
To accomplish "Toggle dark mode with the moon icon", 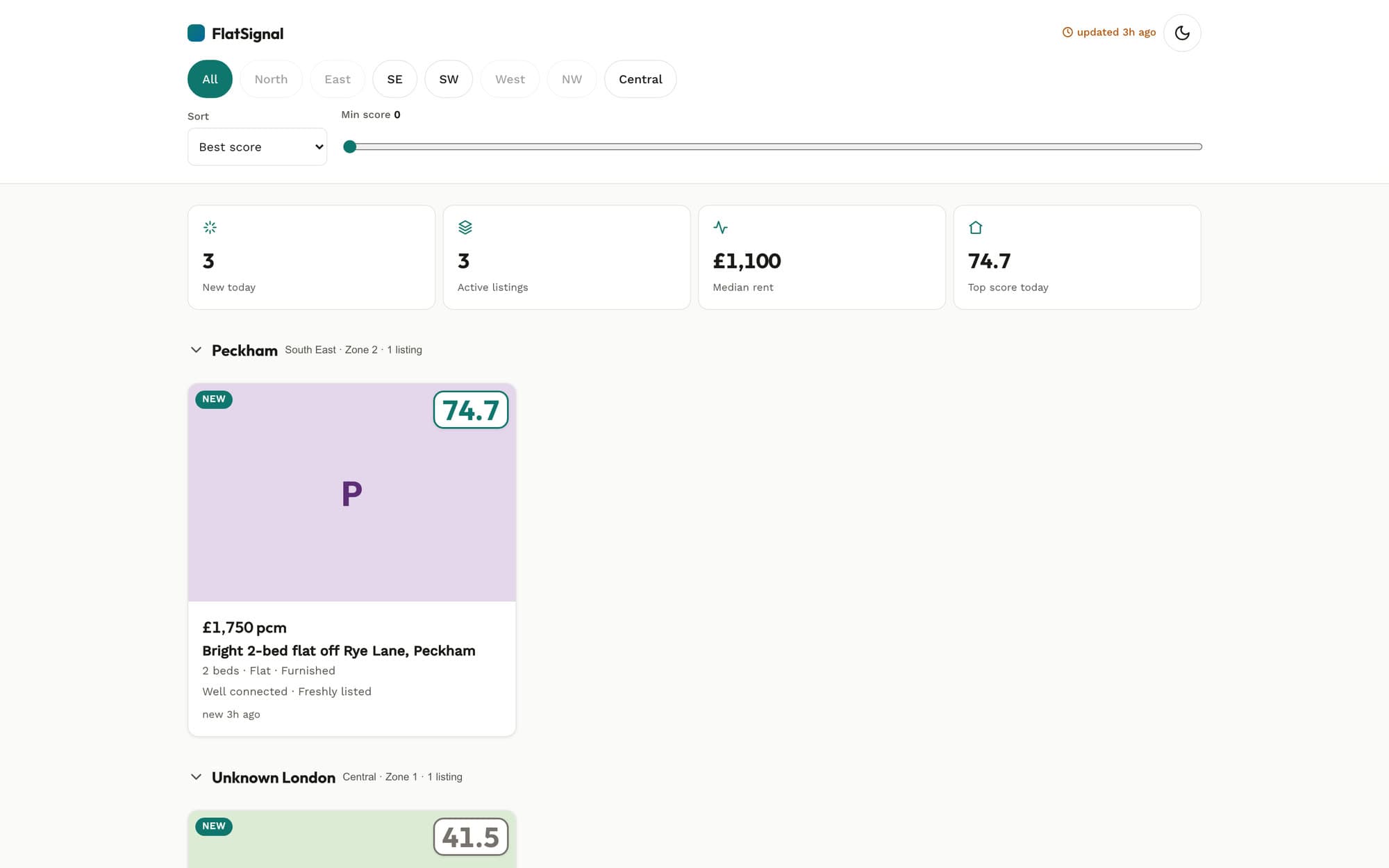I will (1182, 33).
